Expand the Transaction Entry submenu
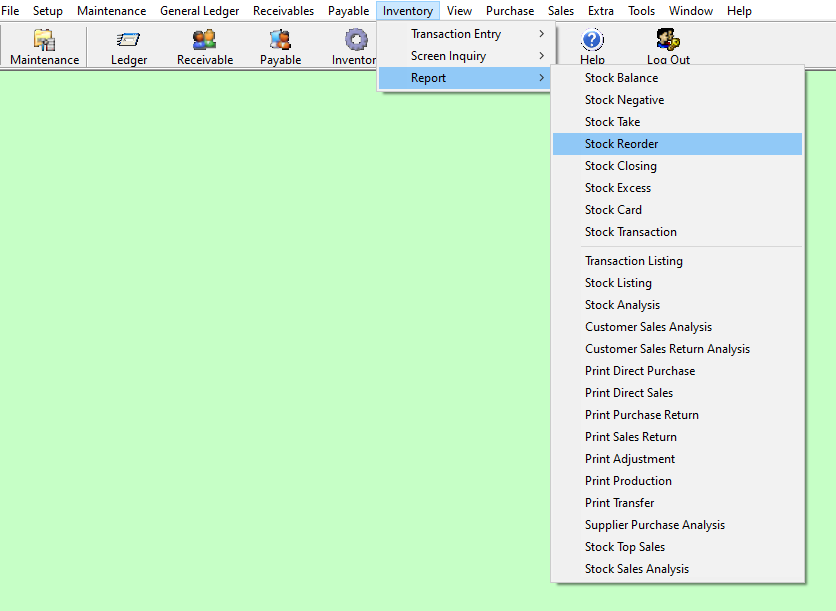The image size is (836, 611). click(464, 34)
